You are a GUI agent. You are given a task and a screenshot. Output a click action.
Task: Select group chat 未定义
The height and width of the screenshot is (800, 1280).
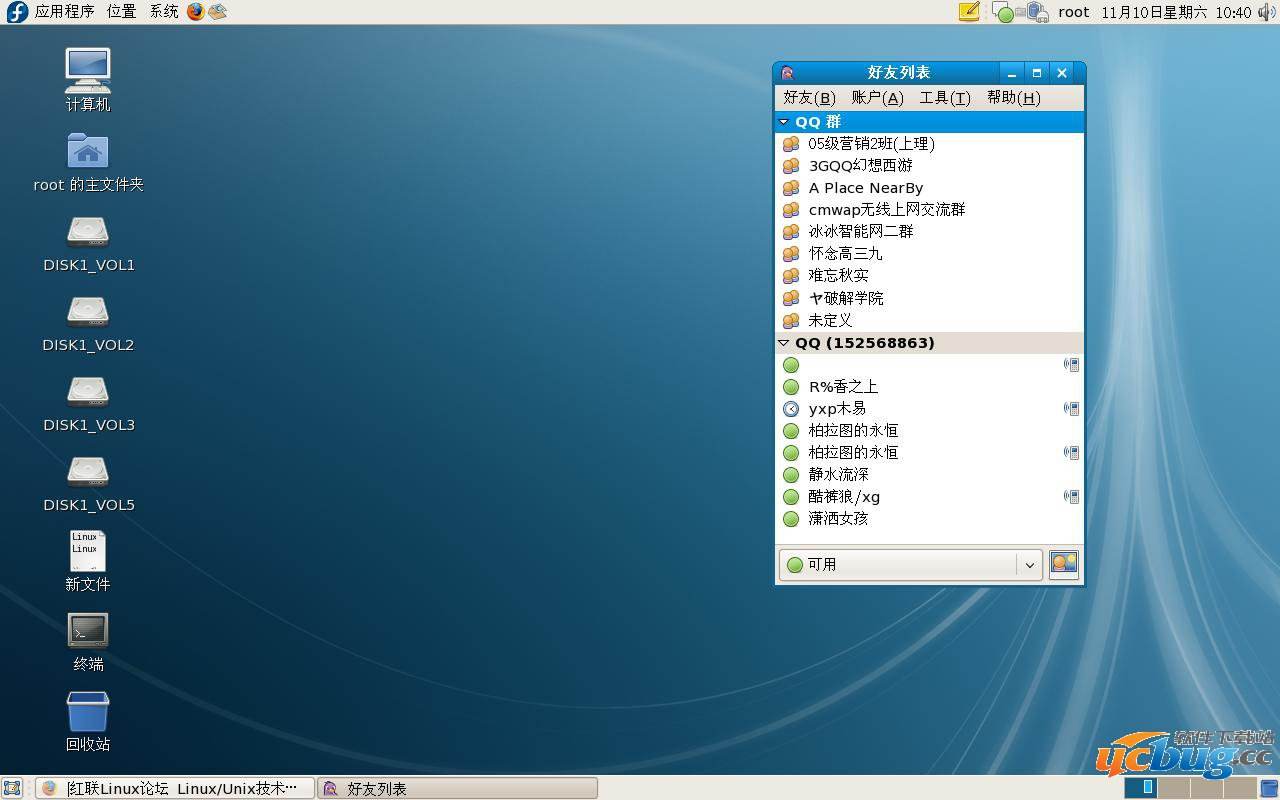tap(929, 320)
